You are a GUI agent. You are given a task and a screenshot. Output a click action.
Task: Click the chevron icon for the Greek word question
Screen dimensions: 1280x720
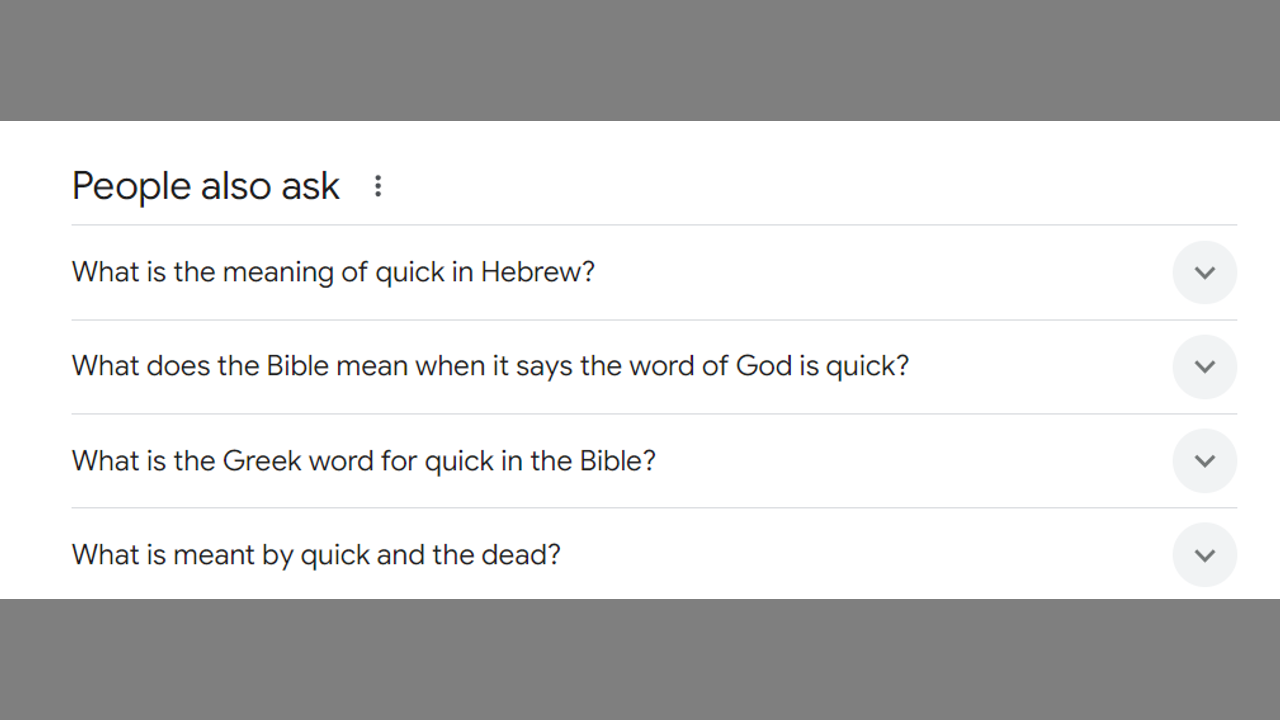coord(1204,461)
